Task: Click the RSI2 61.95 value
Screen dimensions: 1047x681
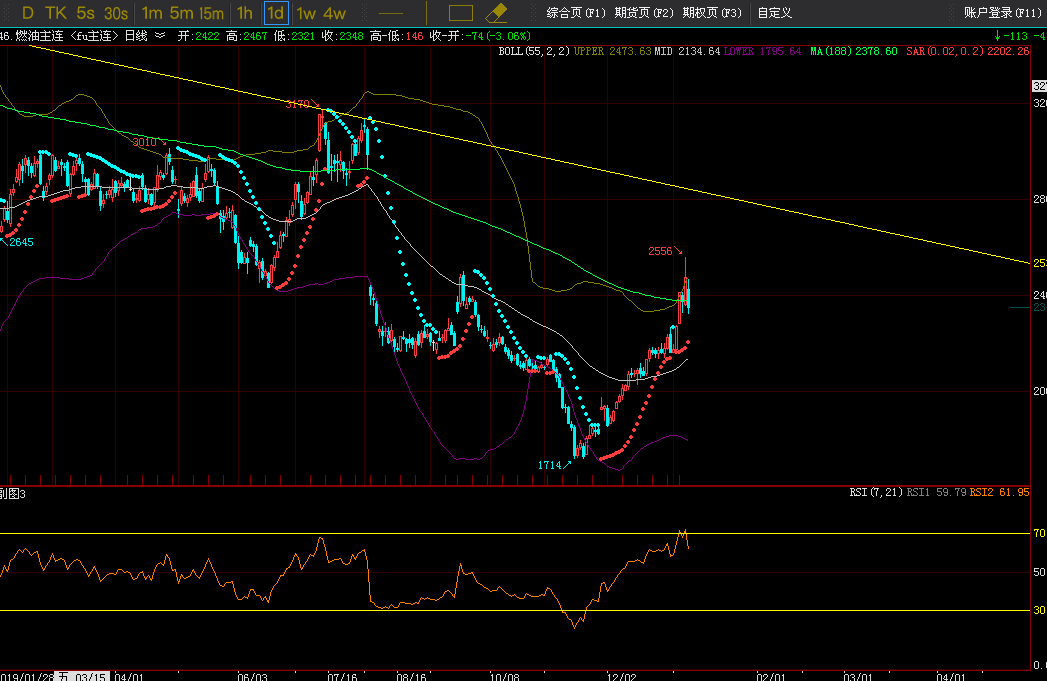Action: 1000,492
